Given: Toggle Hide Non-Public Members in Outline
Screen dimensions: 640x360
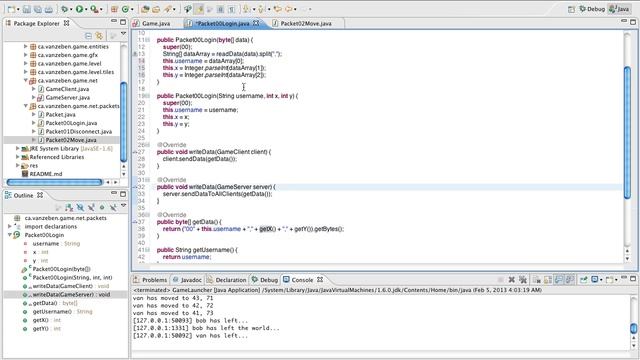Looking at the screenshot, I should [x=102, y=208].
